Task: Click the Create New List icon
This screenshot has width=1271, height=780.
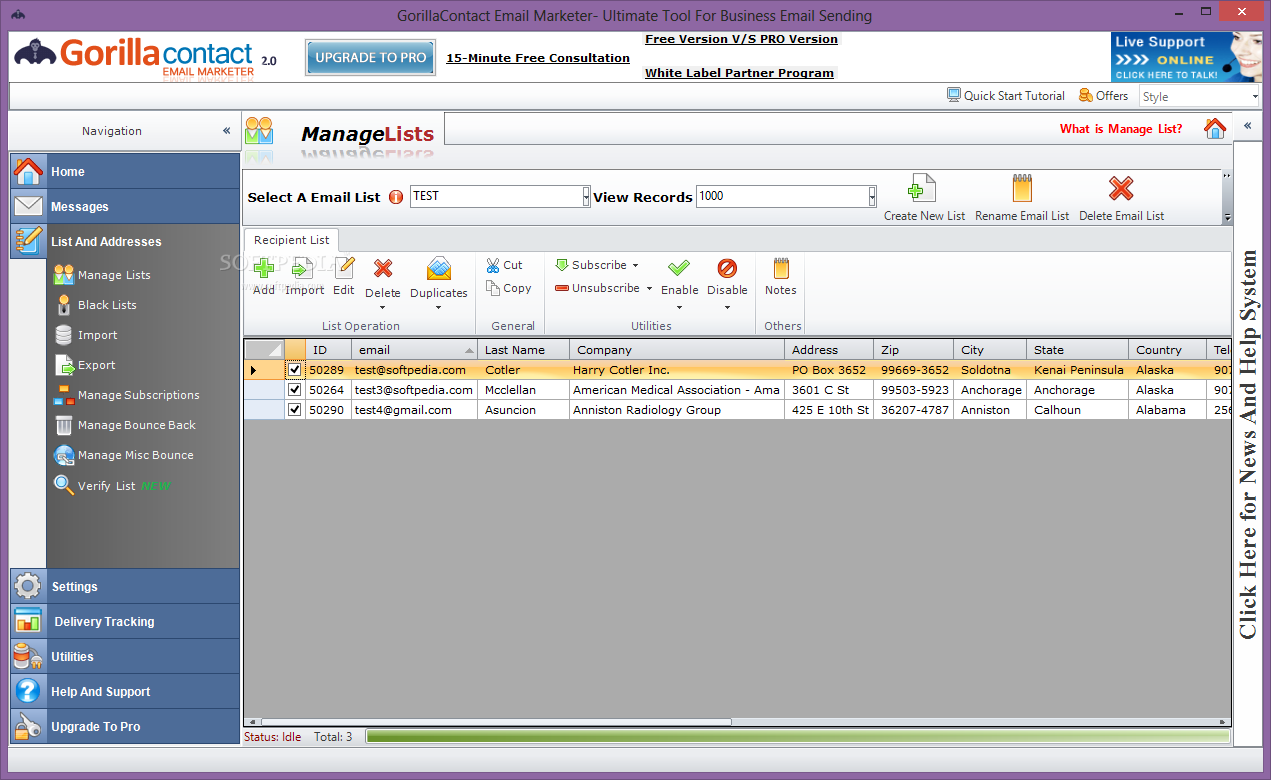Action: tap(922, 188)
